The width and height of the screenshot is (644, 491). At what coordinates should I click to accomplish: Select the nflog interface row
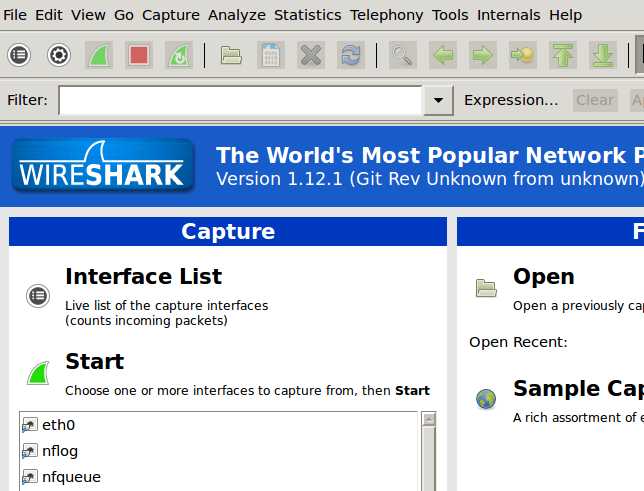[219, 451]
